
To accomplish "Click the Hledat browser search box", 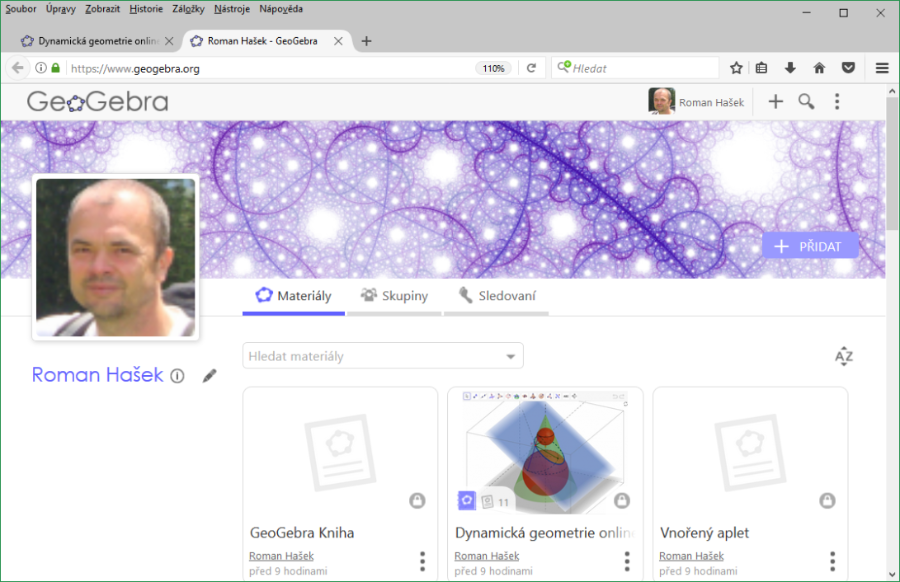I will pyautogui.click(x=635, y=68).
